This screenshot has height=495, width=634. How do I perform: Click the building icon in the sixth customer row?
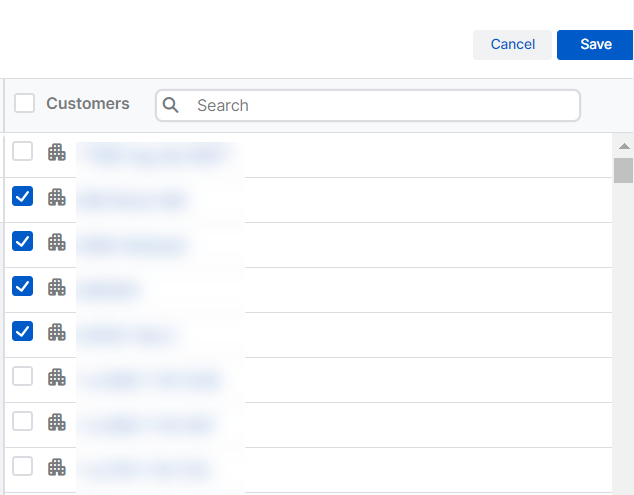click(57, 377)
